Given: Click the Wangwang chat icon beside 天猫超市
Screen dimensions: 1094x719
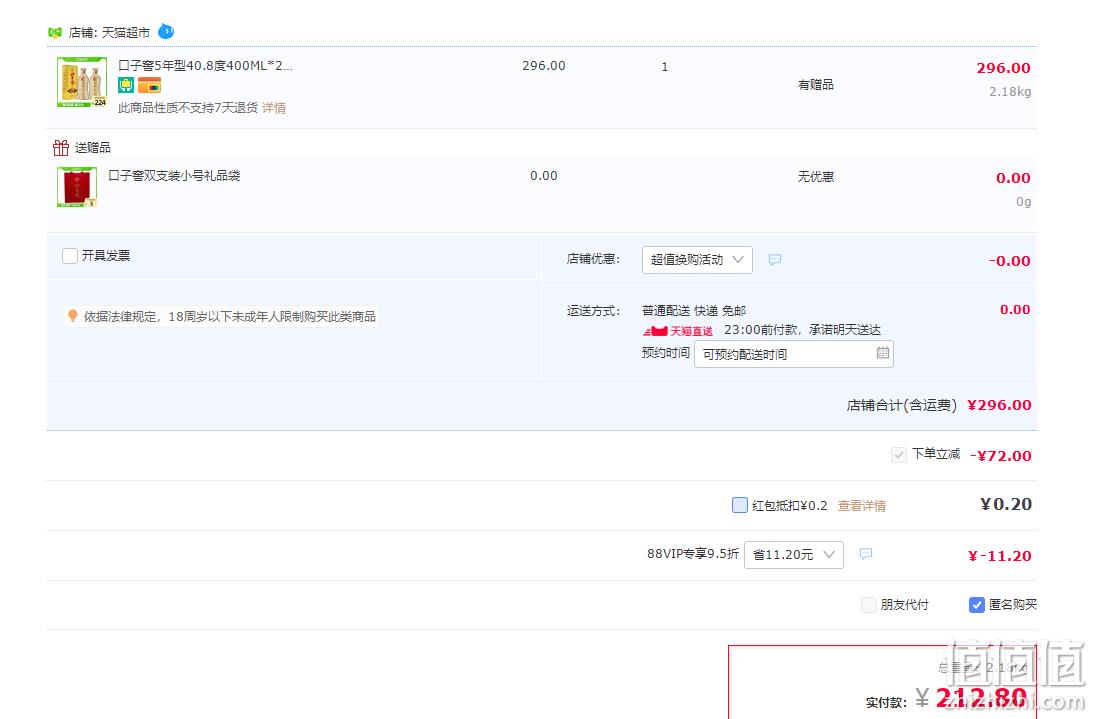Looking at the screenshot, I should coord(166,31).
